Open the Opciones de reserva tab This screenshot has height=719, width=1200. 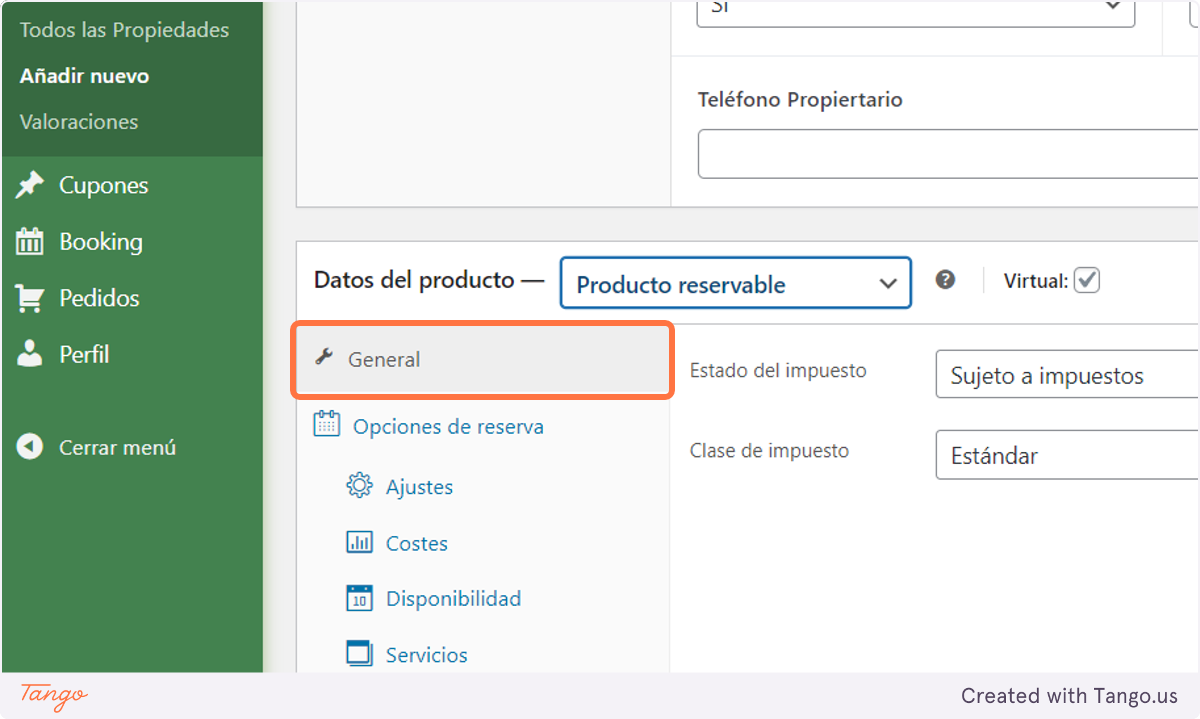pos(448,427)
